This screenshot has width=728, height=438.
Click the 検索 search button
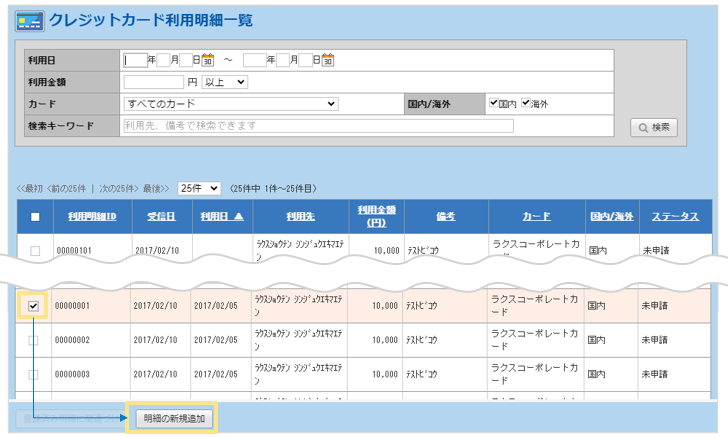(x=654, y=128)
